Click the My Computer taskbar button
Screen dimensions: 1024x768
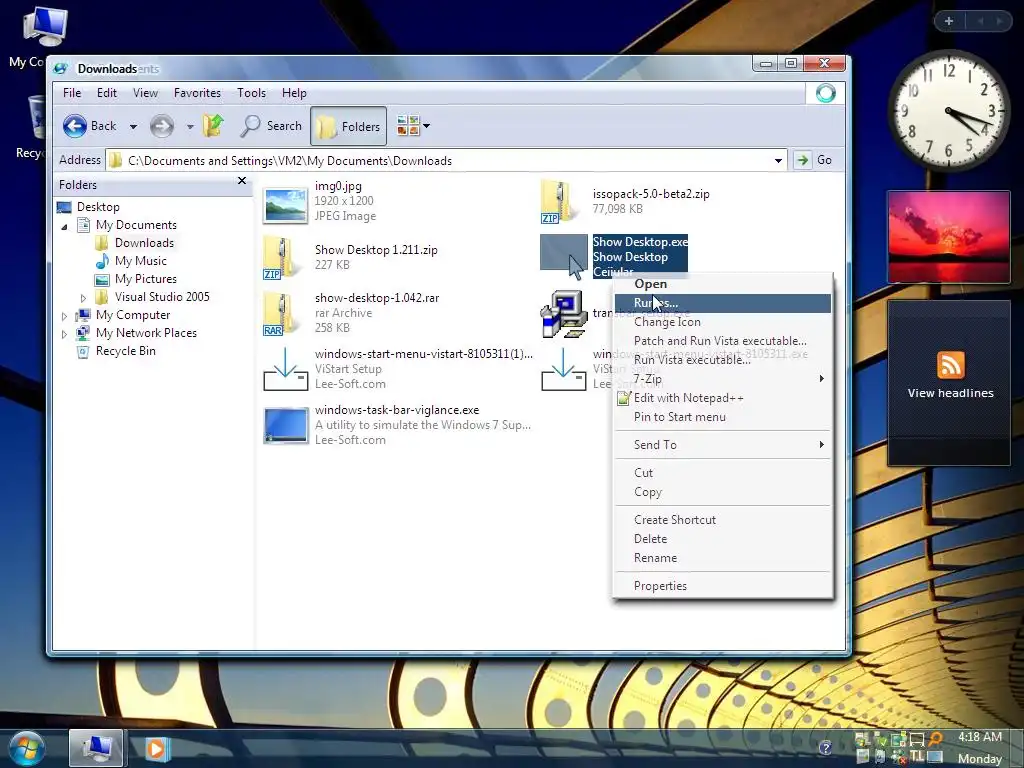[x=96, y=748]
